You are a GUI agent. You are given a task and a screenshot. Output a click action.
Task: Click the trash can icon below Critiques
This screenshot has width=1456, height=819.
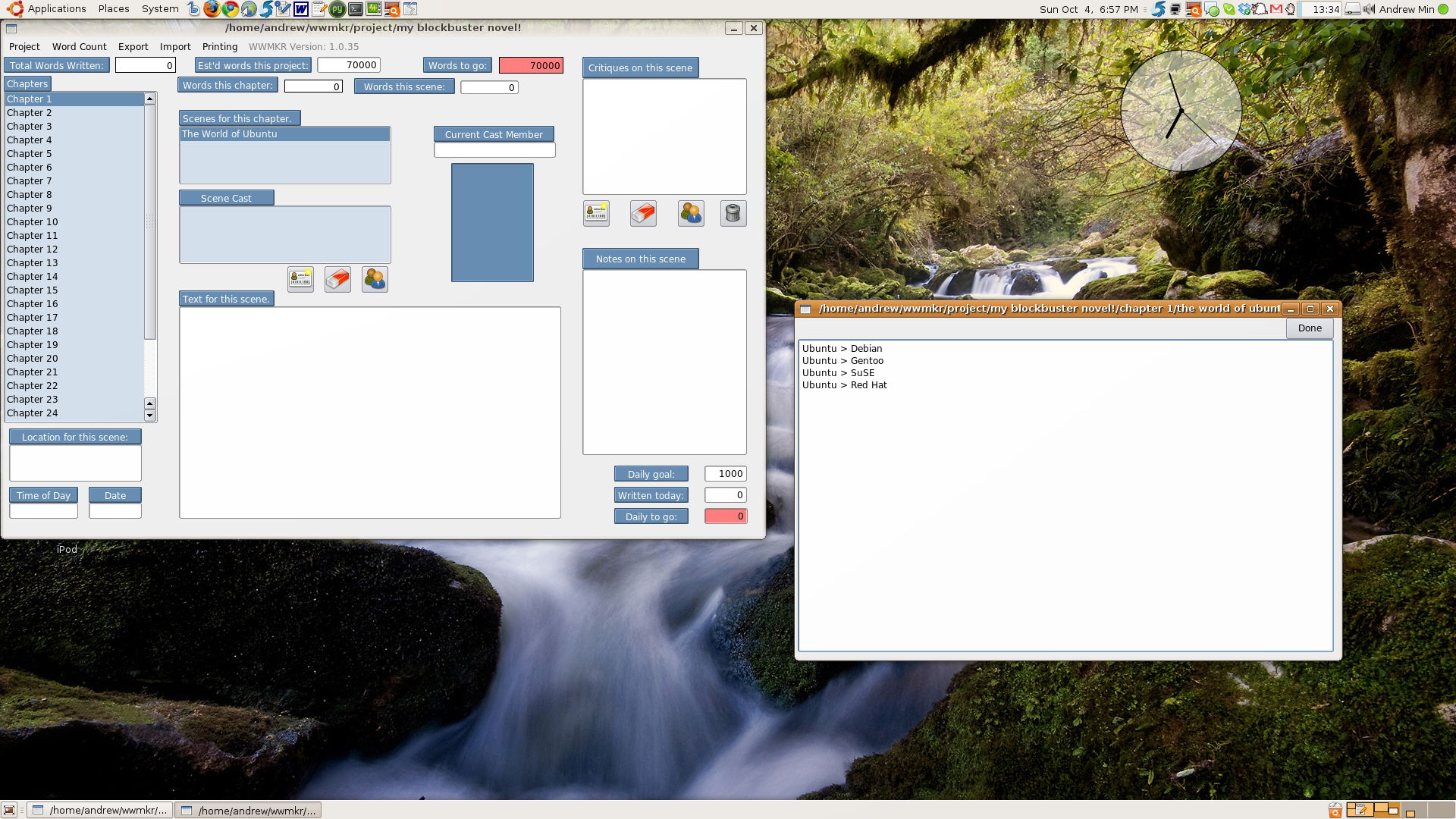coord(733,213)
